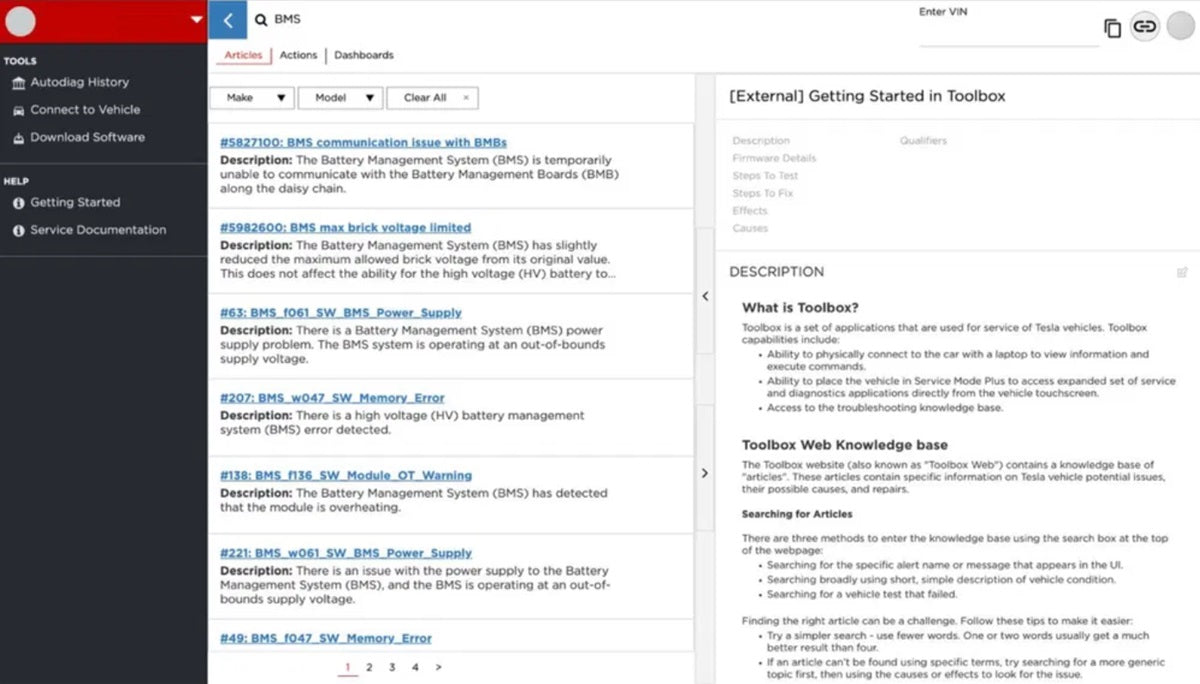Image resolution: width=1200 pixels, height=684 pixels.
Task: Click the Clear All filters button
Action: [433, 98]
